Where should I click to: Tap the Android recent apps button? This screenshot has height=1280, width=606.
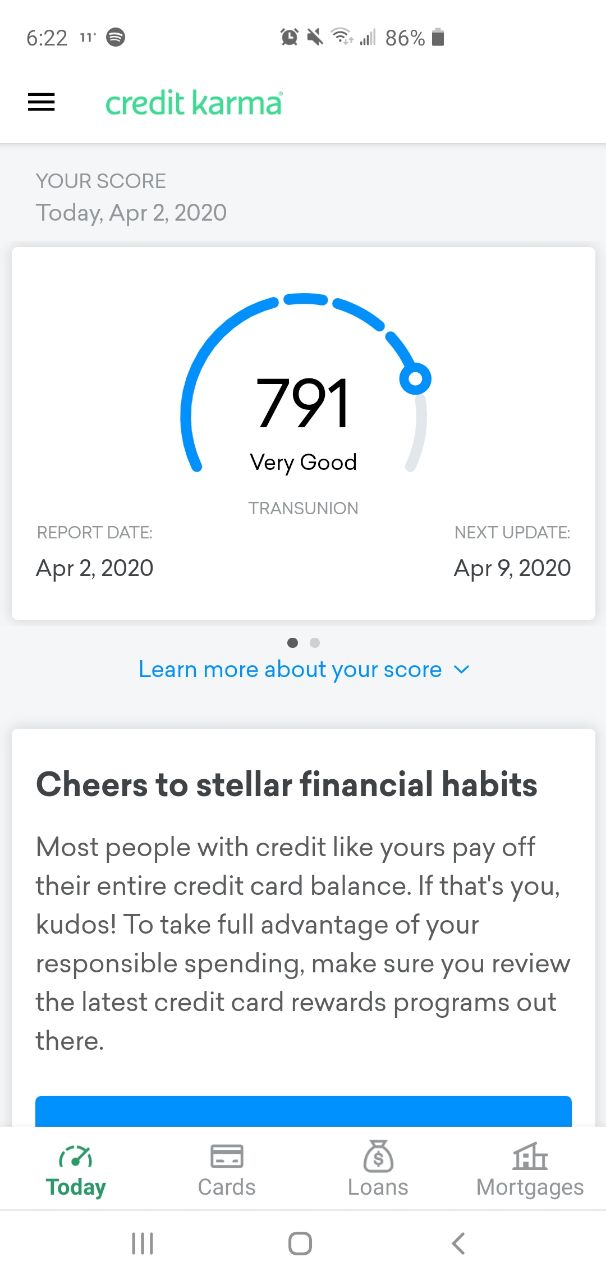(143, 1243)
